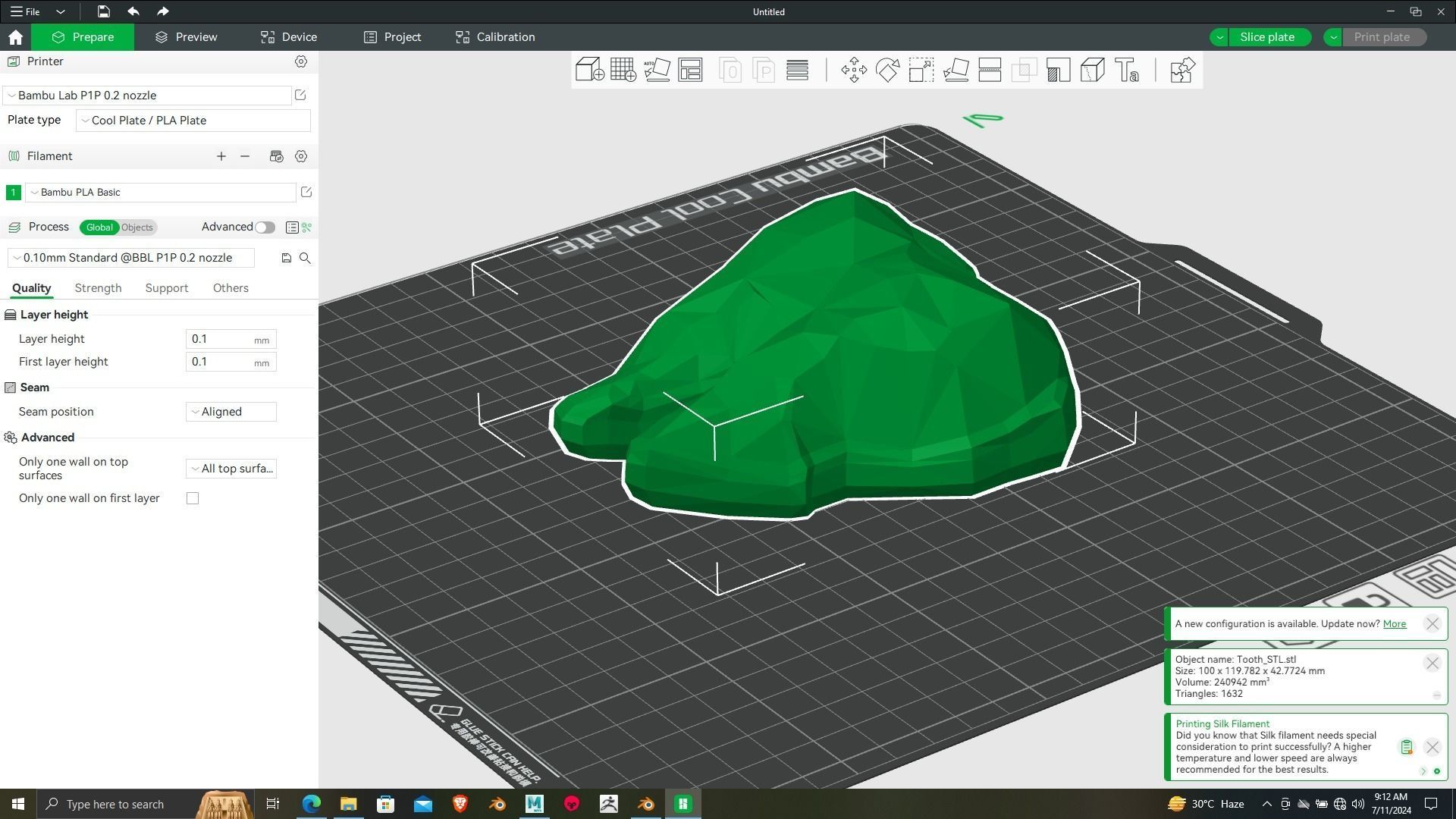Open Printer settings gear icon
1456x819 pixels.
(x=301, y=61)
